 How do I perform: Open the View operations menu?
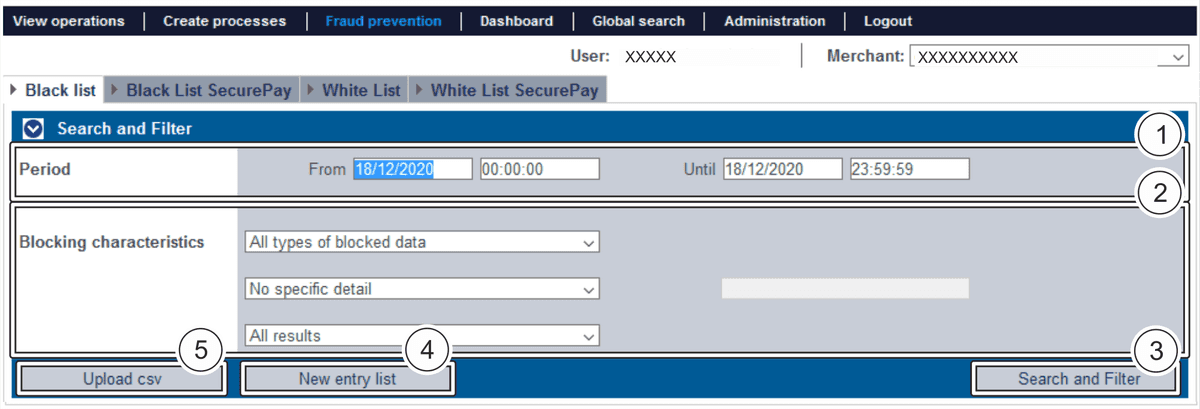click(x=69, y=21)
